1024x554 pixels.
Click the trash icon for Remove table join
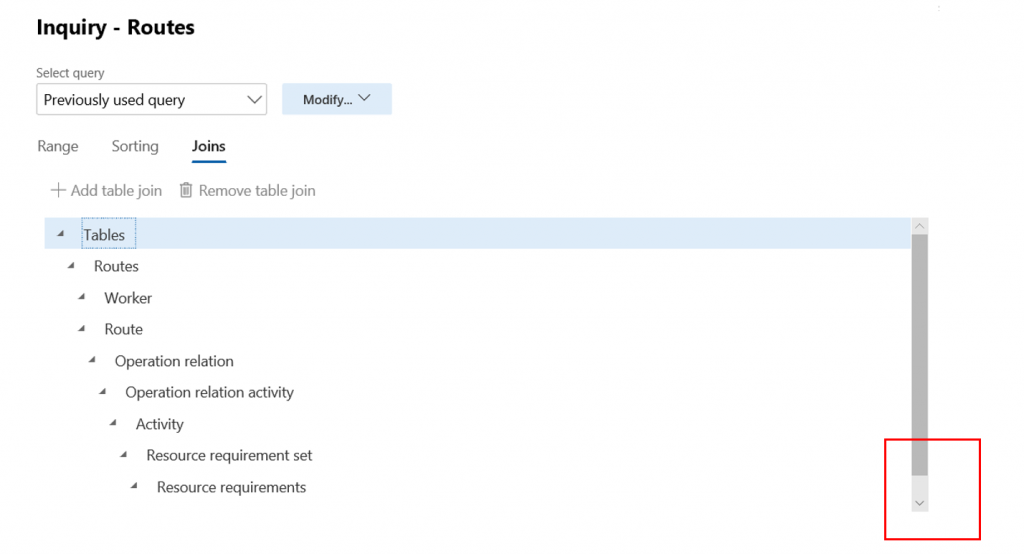186,190
